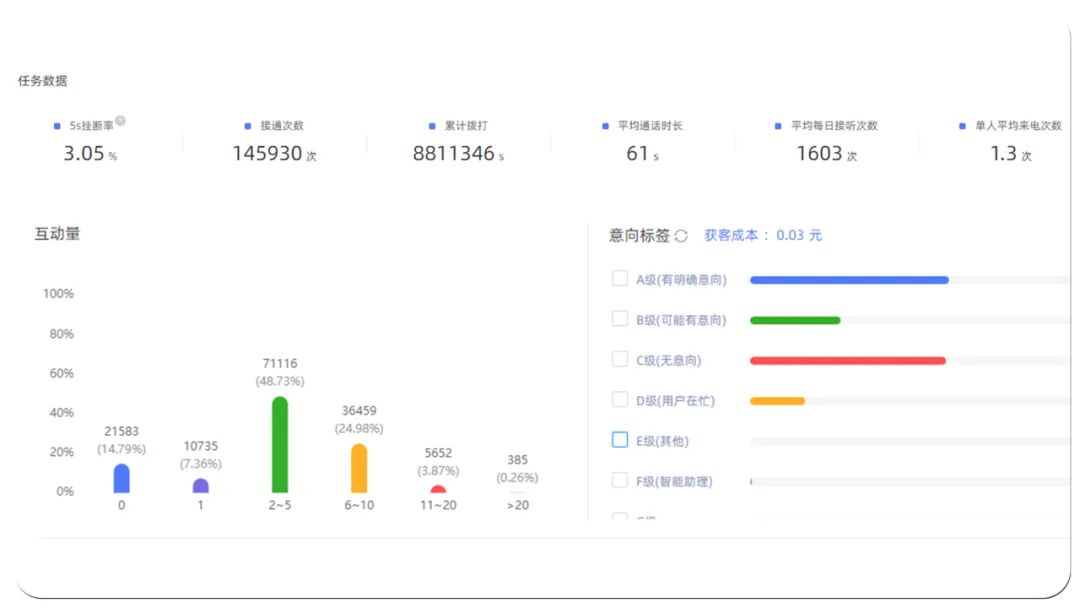Select the C级(无意向) checkbox
The image size is (1080, 608).
point(620,359)
